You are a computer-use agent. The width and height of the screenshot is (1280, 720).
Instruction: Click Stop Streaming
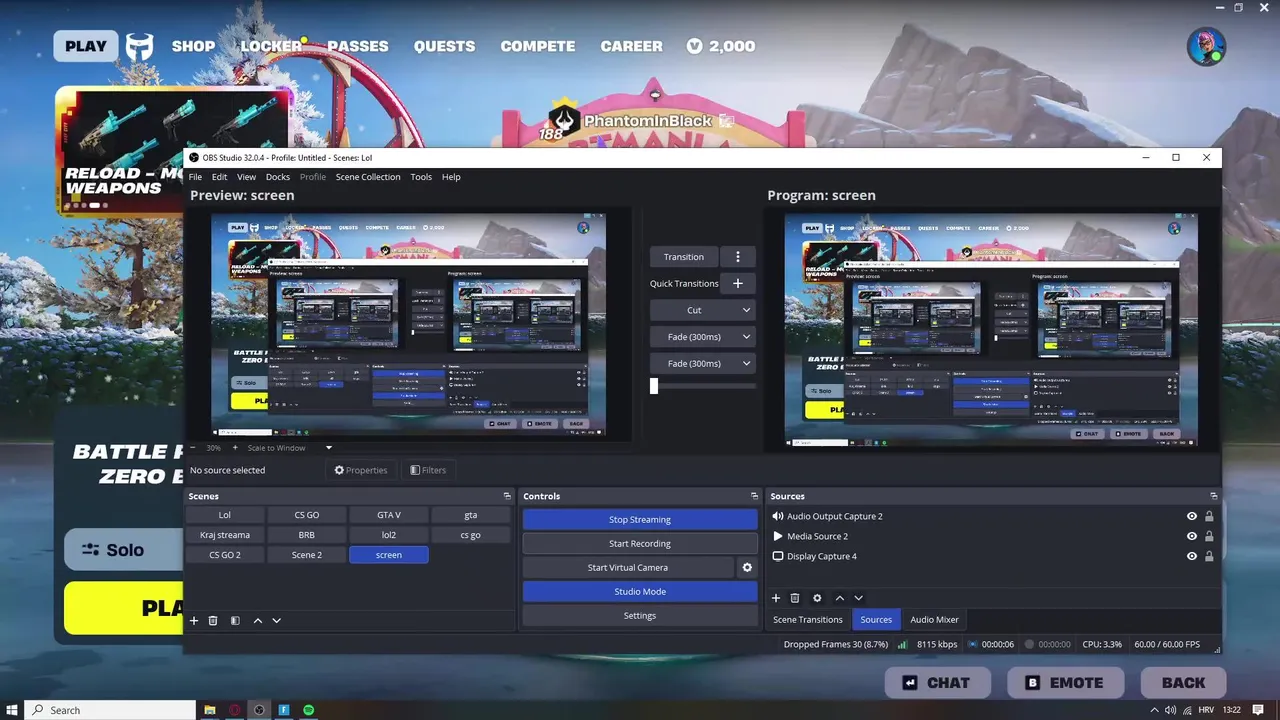pyautogui.click(x=640, y=520)
